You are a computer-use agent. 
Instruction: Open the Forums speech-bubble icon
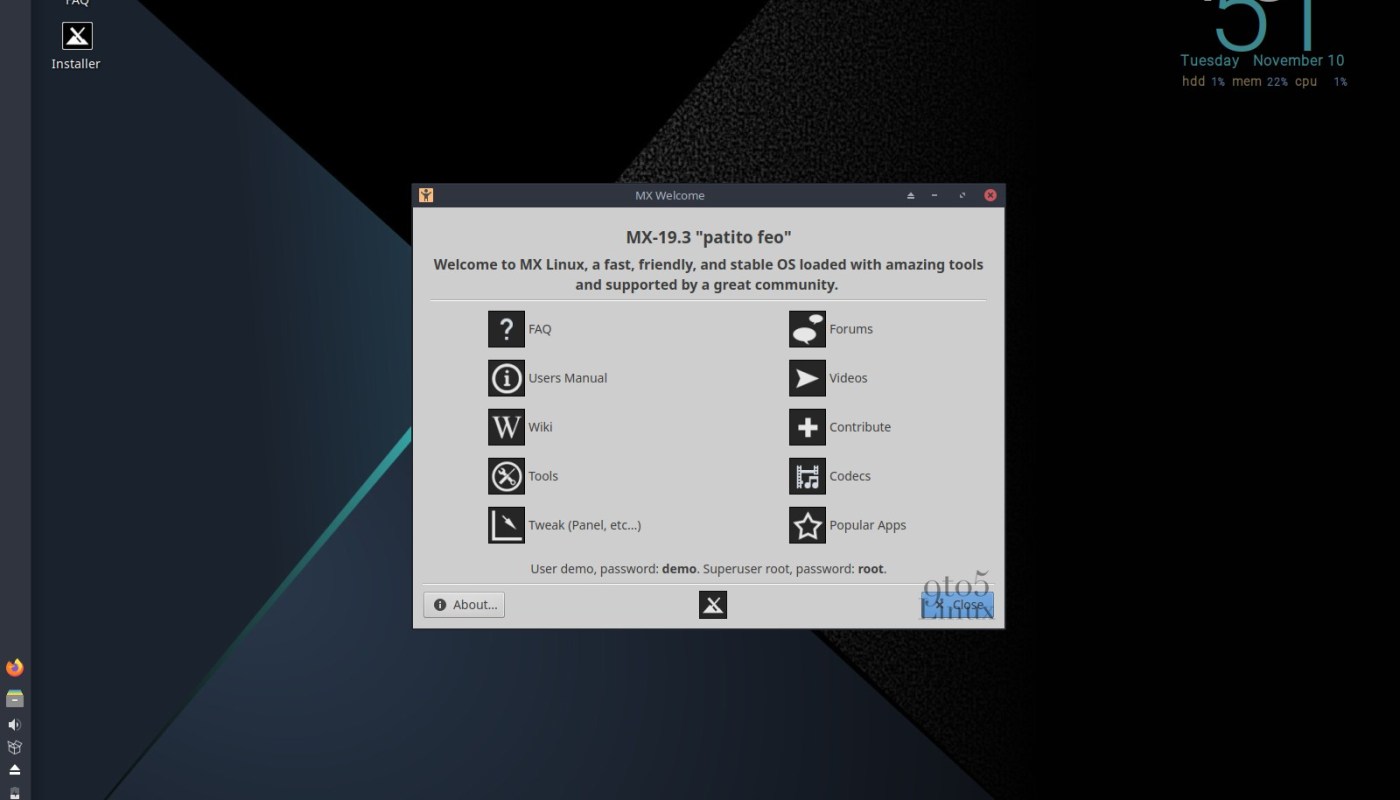coord(807,329)
